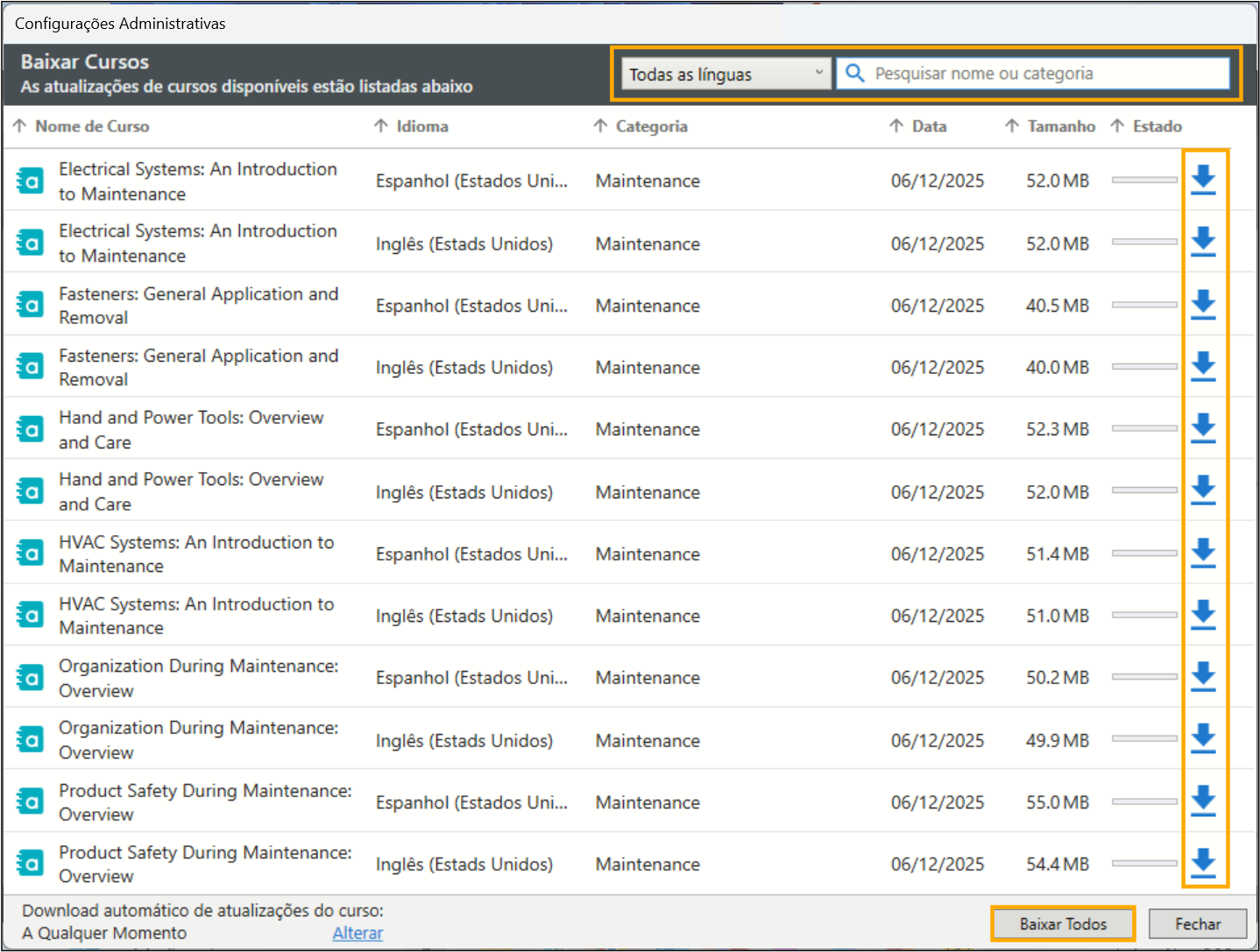Download English Organization During Maintenance course
Screen dimensions: 1260x952
click(x=1203, y=739)
